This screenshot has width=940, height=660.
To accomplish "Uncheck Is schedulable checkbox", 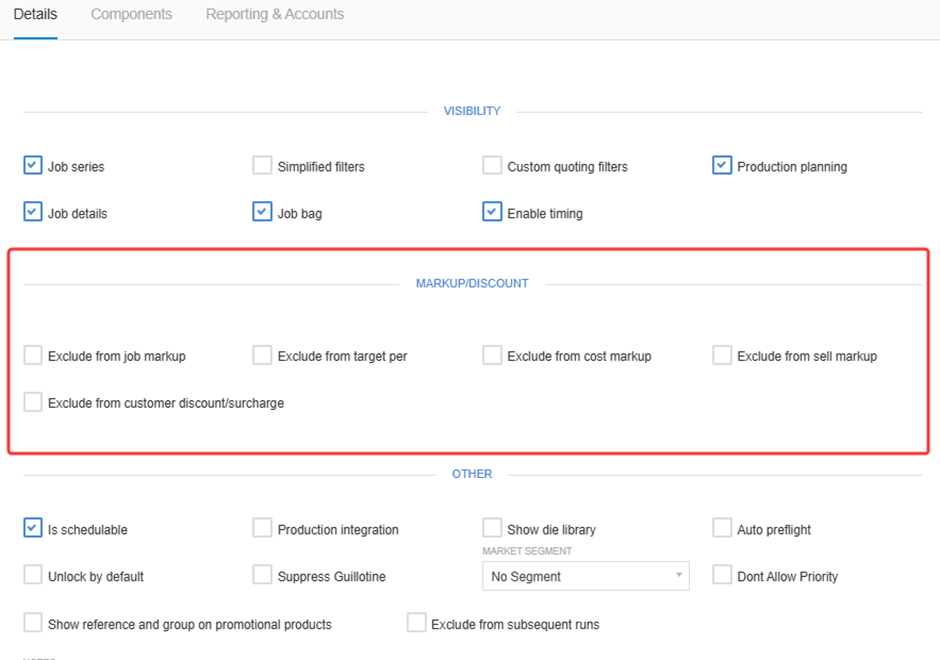I will tap(33, 528).
